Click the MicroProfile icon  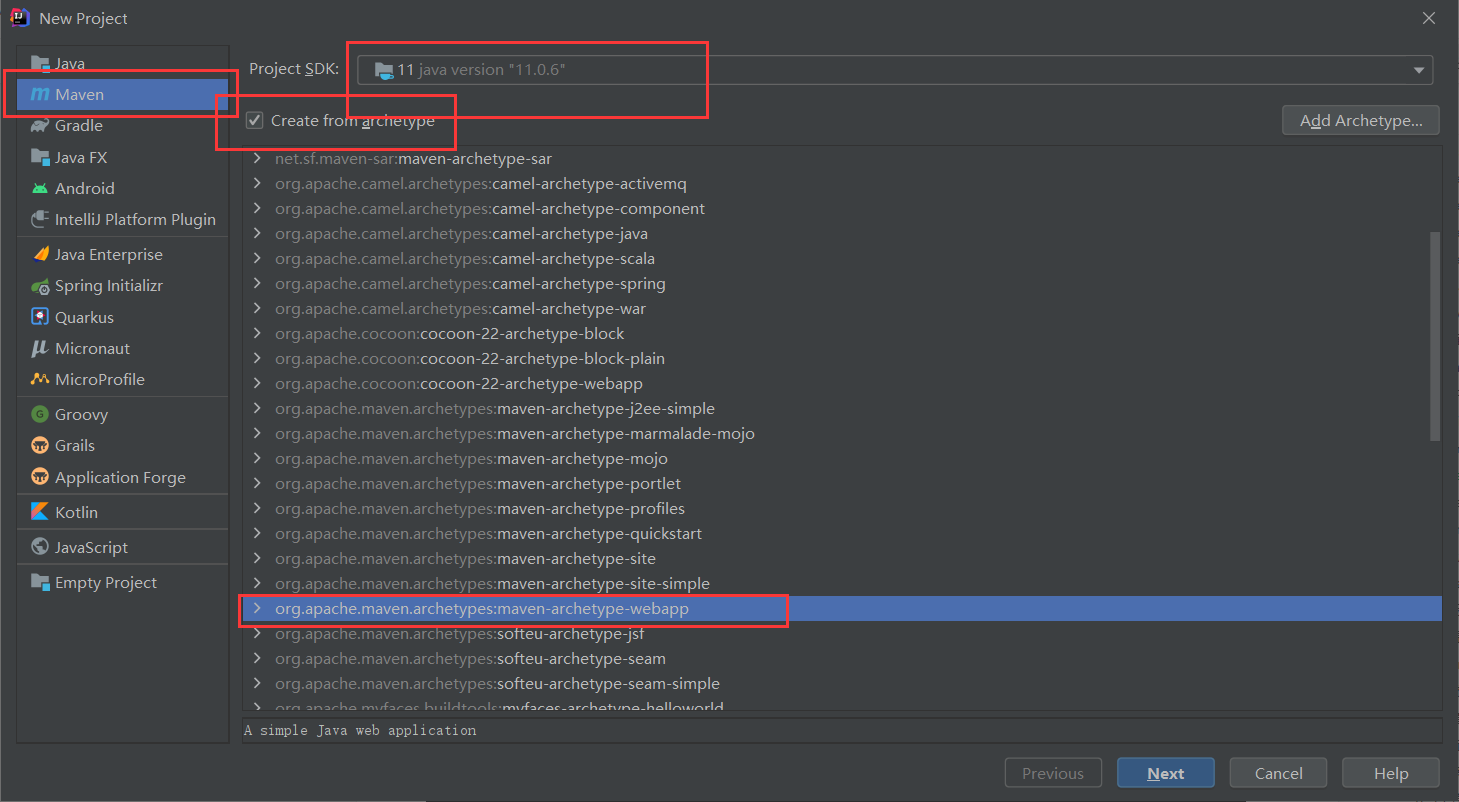[x=40, y=379]
